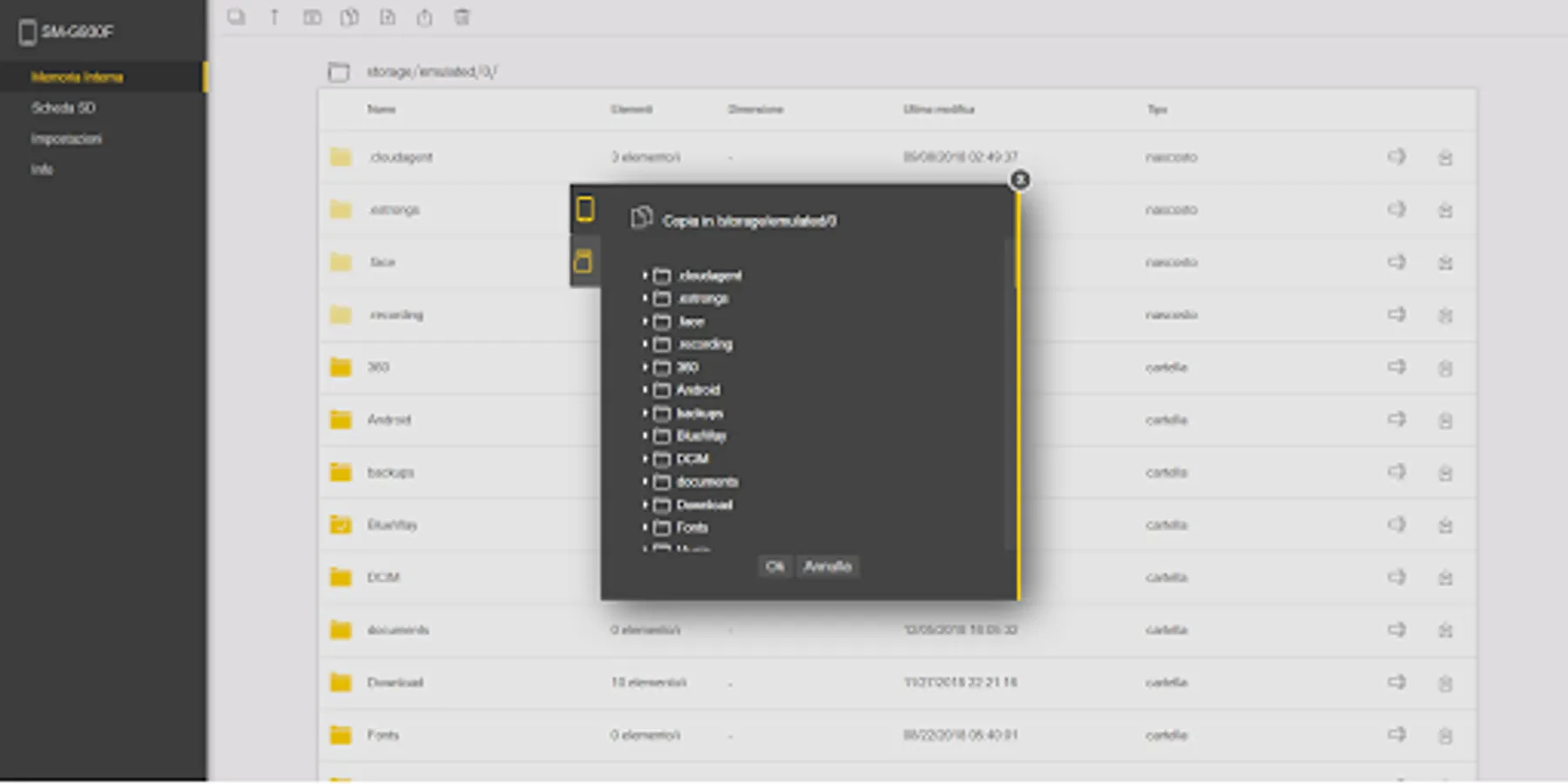Open the Download folder in file list
Screen dimensions: 1568x784
click(395, 682)
